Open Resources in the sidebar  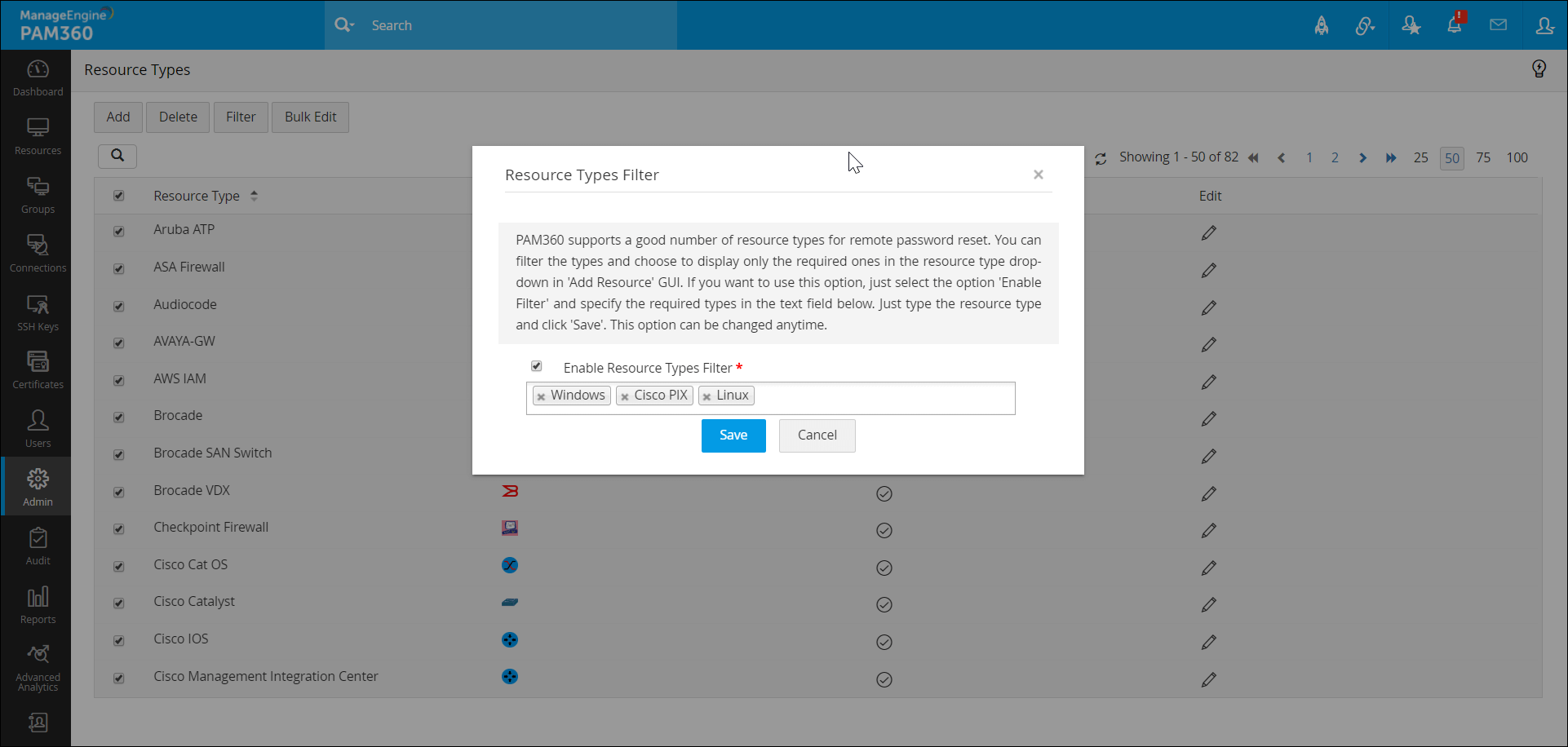pyautogui.click(x=38, y=138)
